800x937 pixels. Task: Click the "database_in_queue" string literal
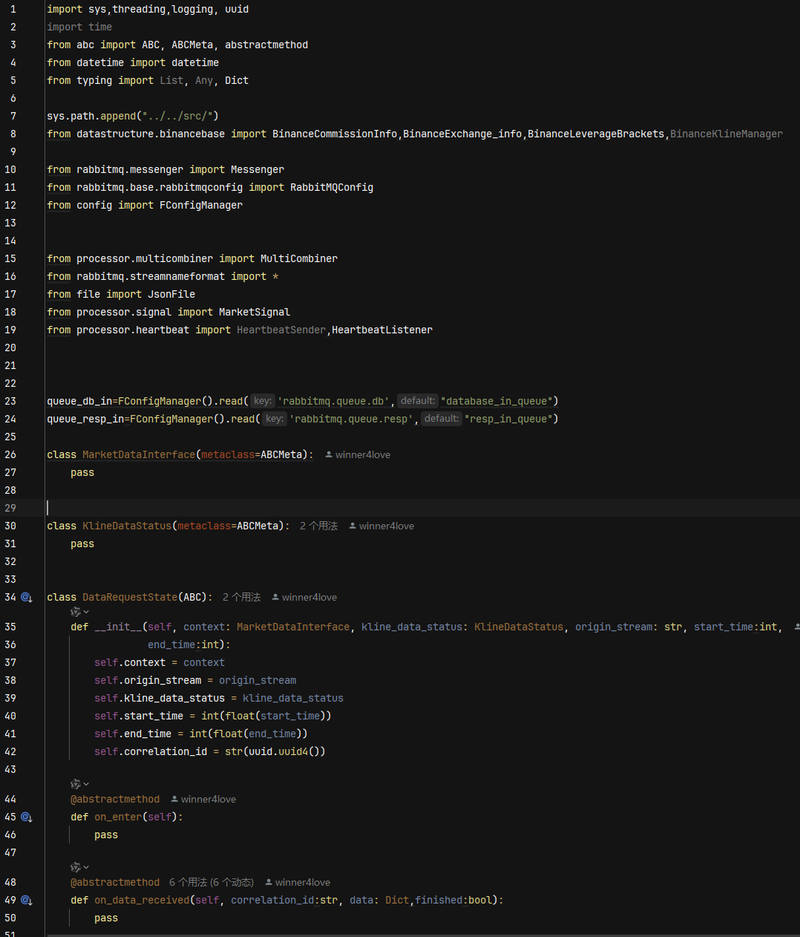tap(496, 401)
